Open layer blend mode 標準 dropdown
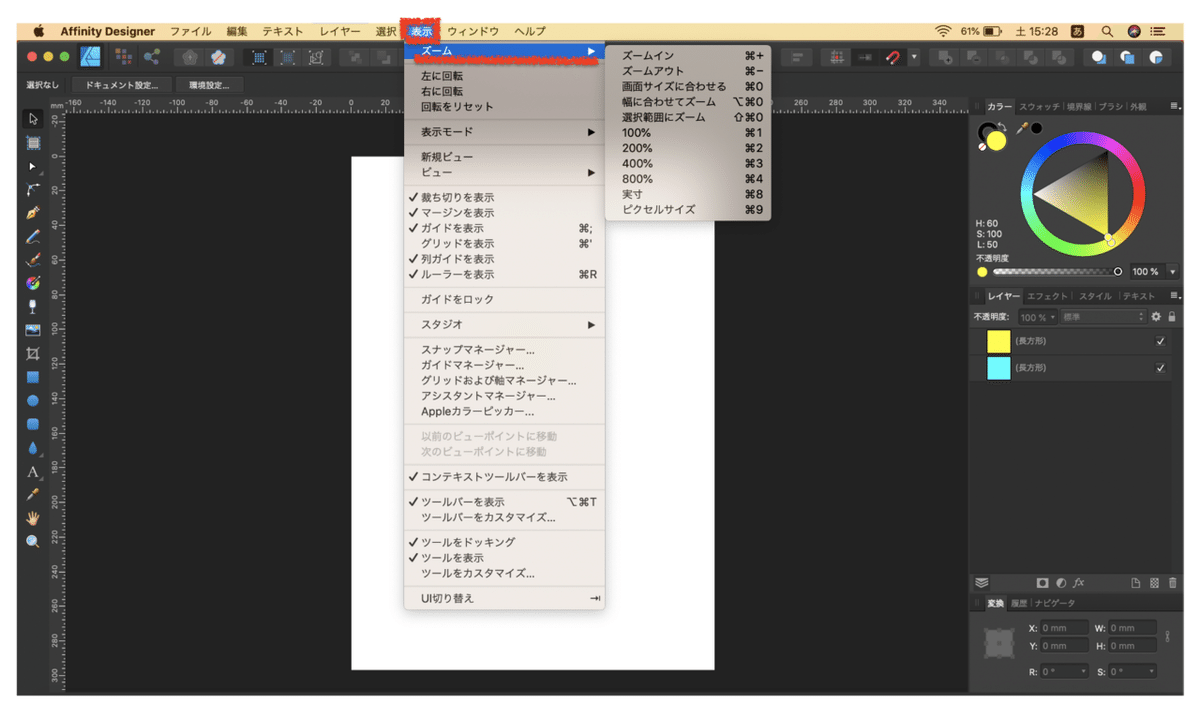This screenshot has width=1200, height=719. pos(1103,317)
